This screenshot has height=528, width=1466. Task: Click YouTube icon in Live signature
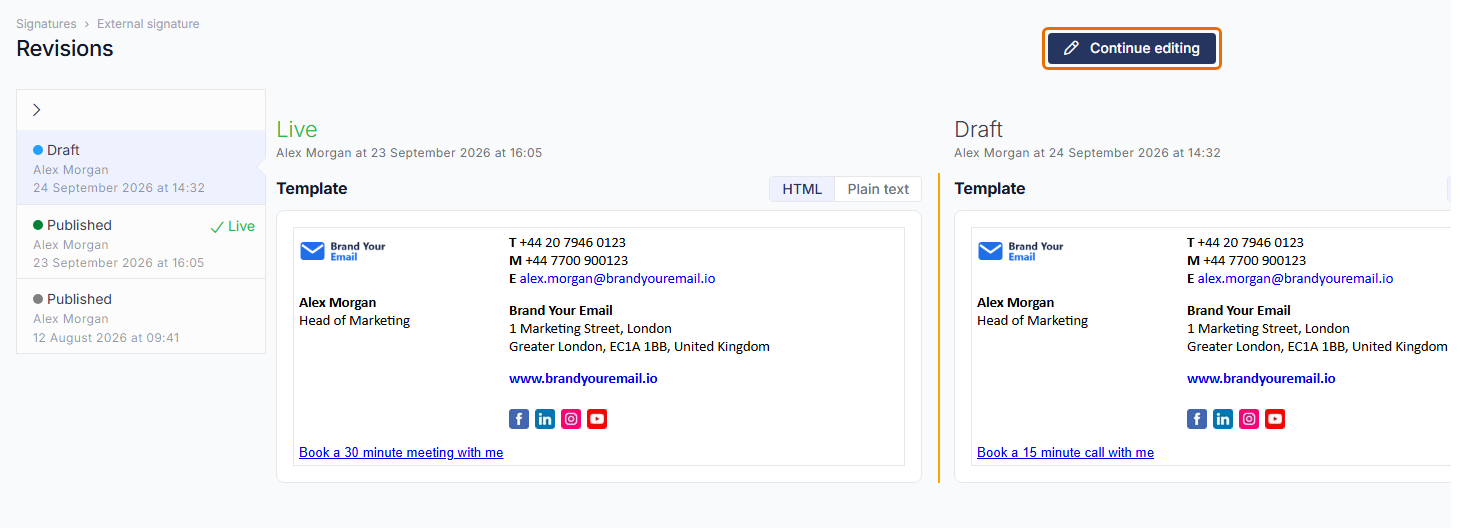pos(597,419)
